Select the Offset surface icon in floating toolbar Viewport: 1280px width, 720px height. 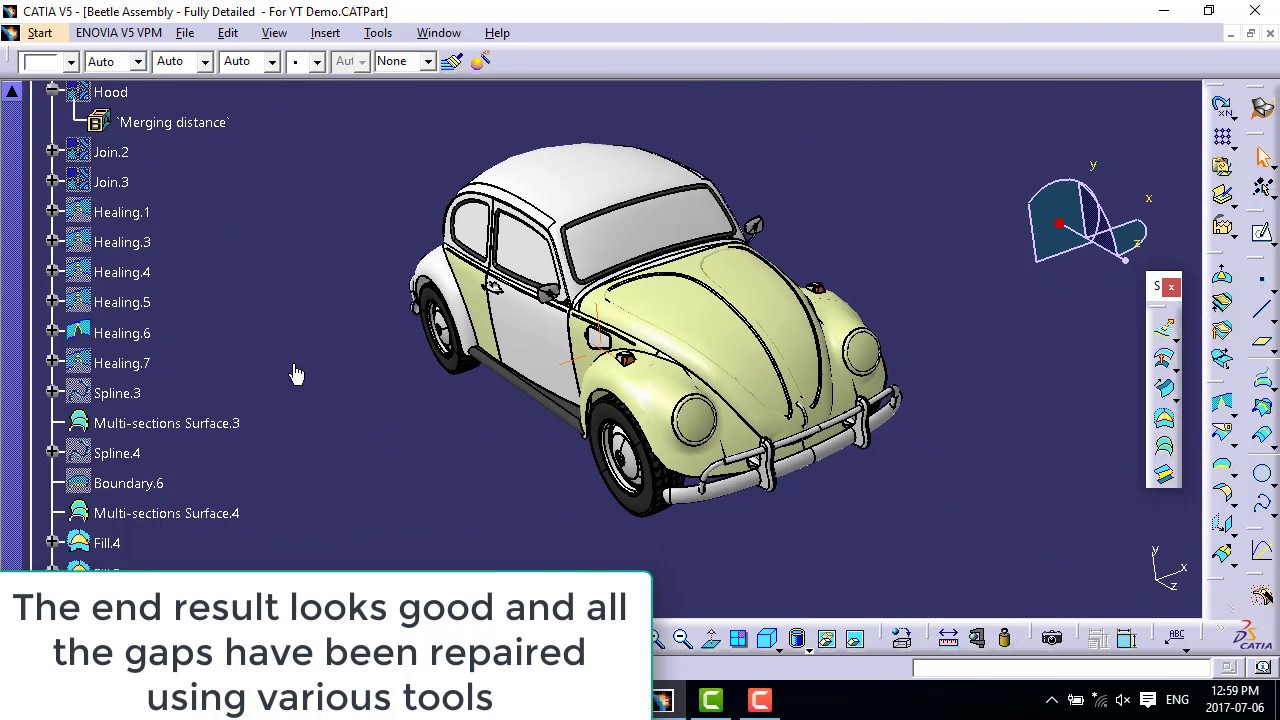coord(1164,357)
